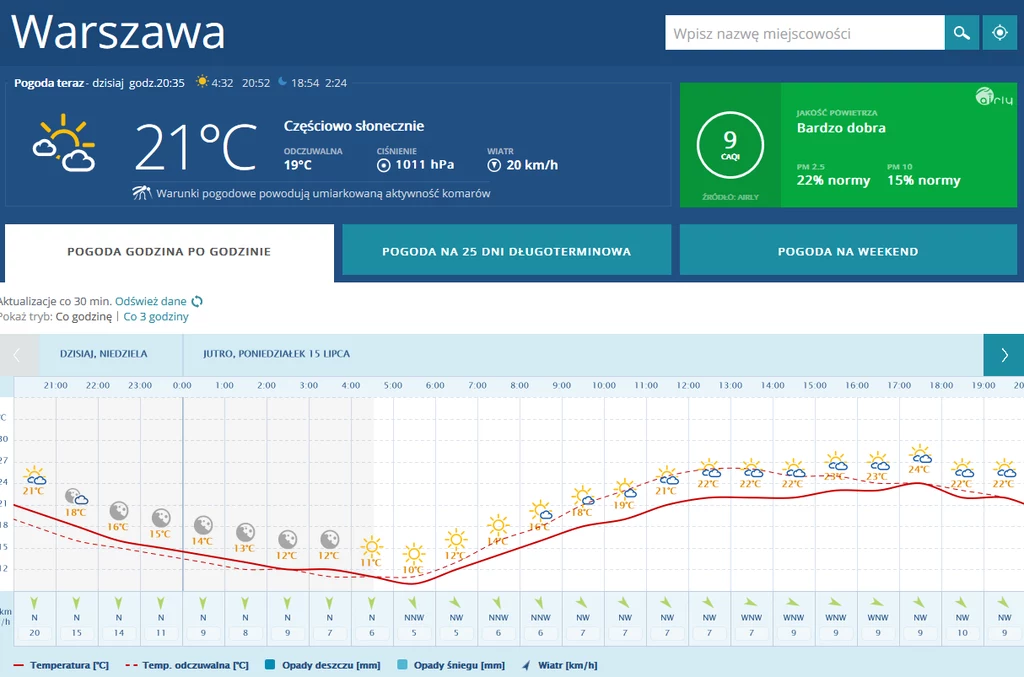The image size is (1024, 677).
Task: Click the mosquito activity icon
Action: pyautogui.click(x=142, y=193)
